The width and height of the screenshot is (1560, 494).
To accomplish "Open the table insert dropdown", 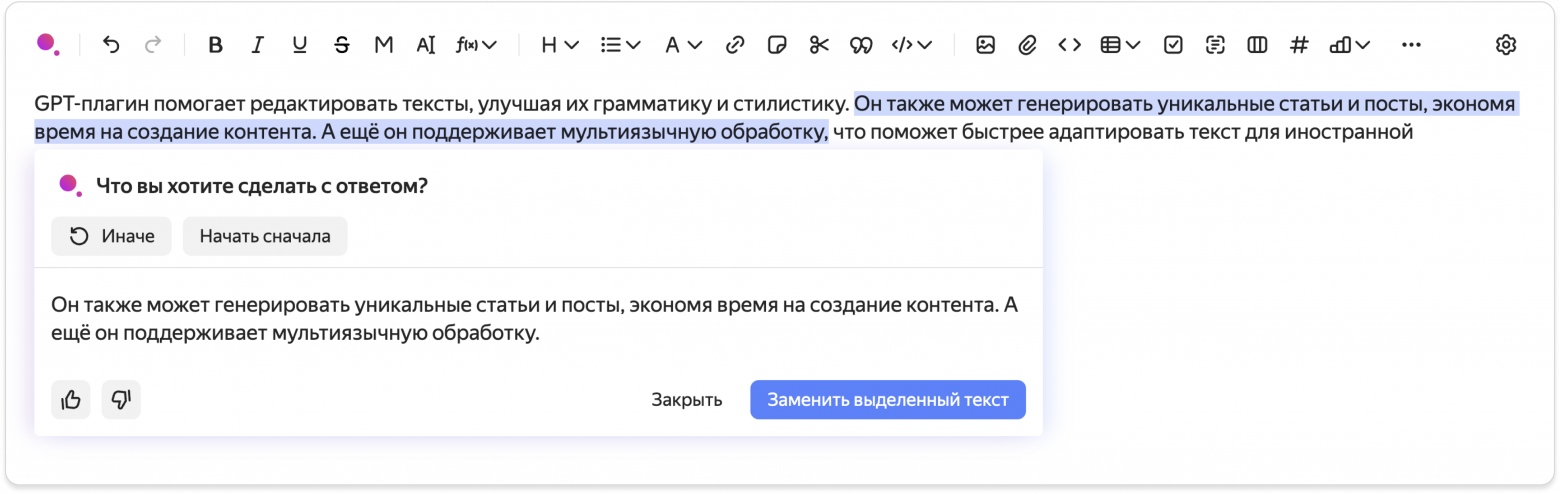I will pos(1120,44).
